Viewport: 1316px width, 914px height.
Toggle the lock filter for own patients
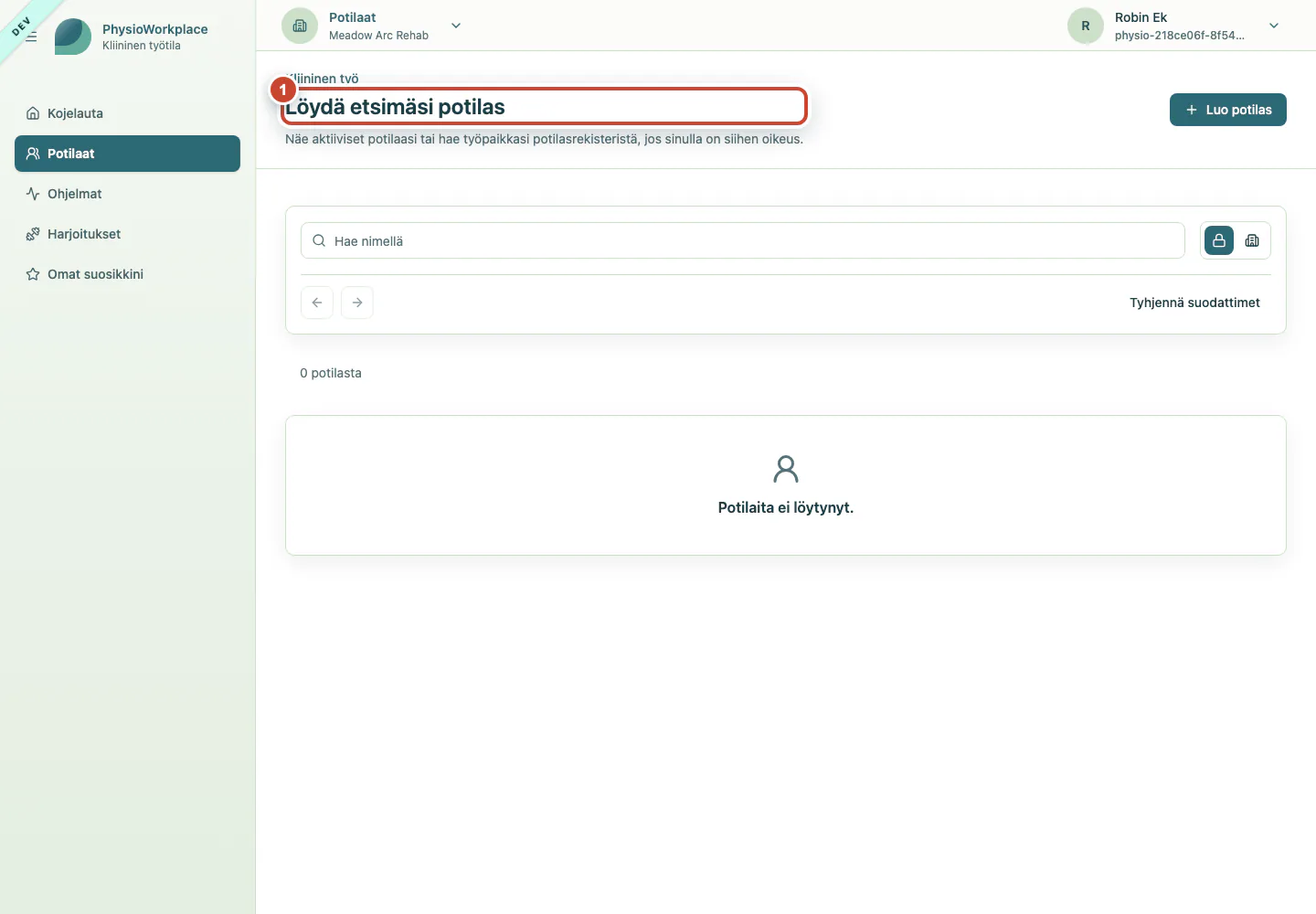1219,240
